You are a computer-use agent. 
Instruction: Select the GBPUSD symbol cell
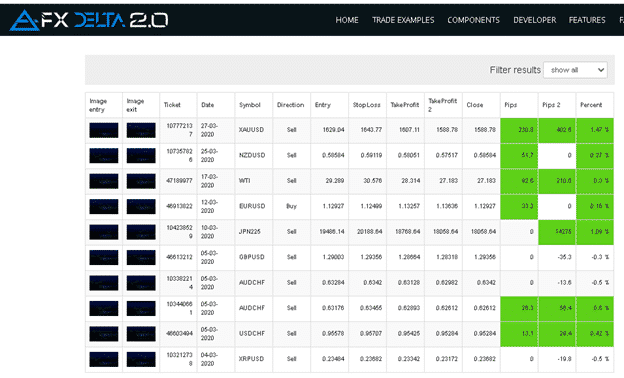pyautogui.click(x=254, y=257)
